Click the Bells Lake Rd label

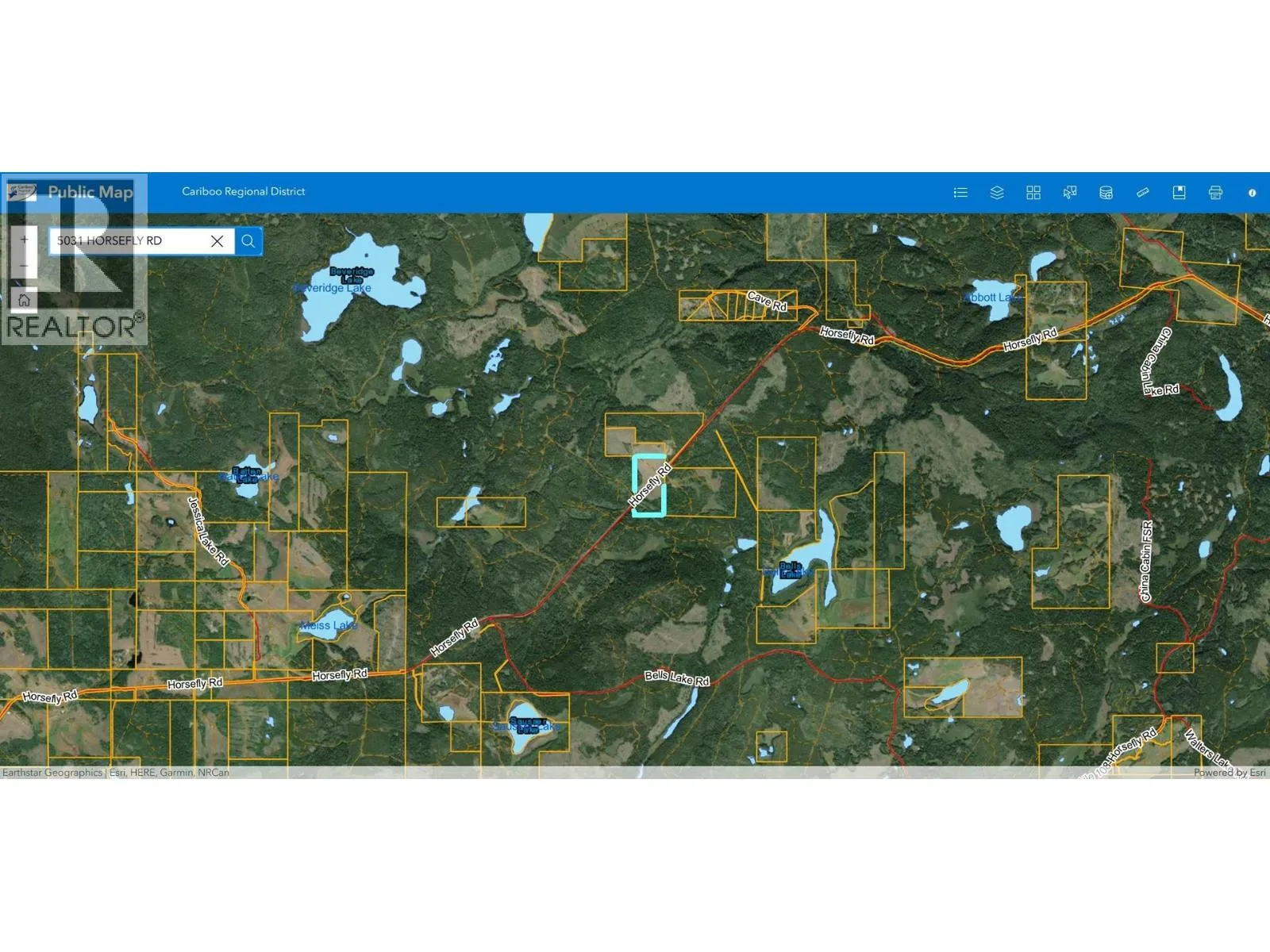676,678
